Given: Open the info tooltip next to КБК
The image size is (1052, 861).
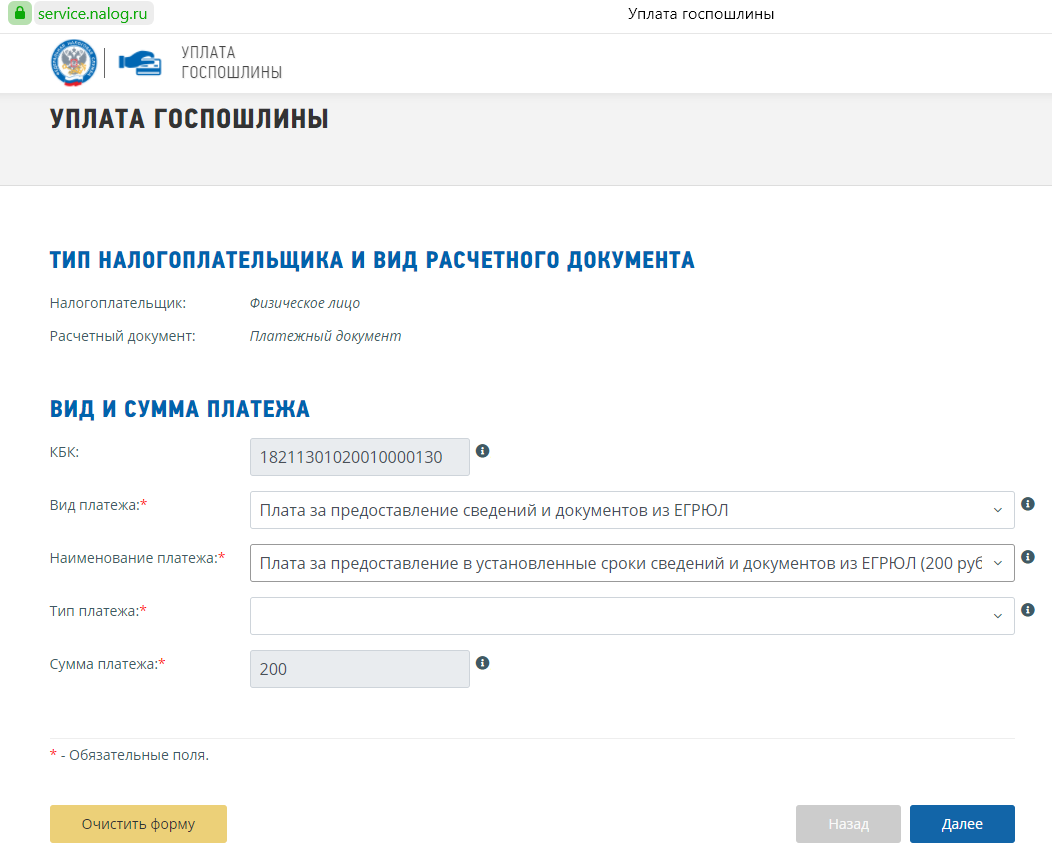Looking at the screenshot, I should (x=483, y=451).
